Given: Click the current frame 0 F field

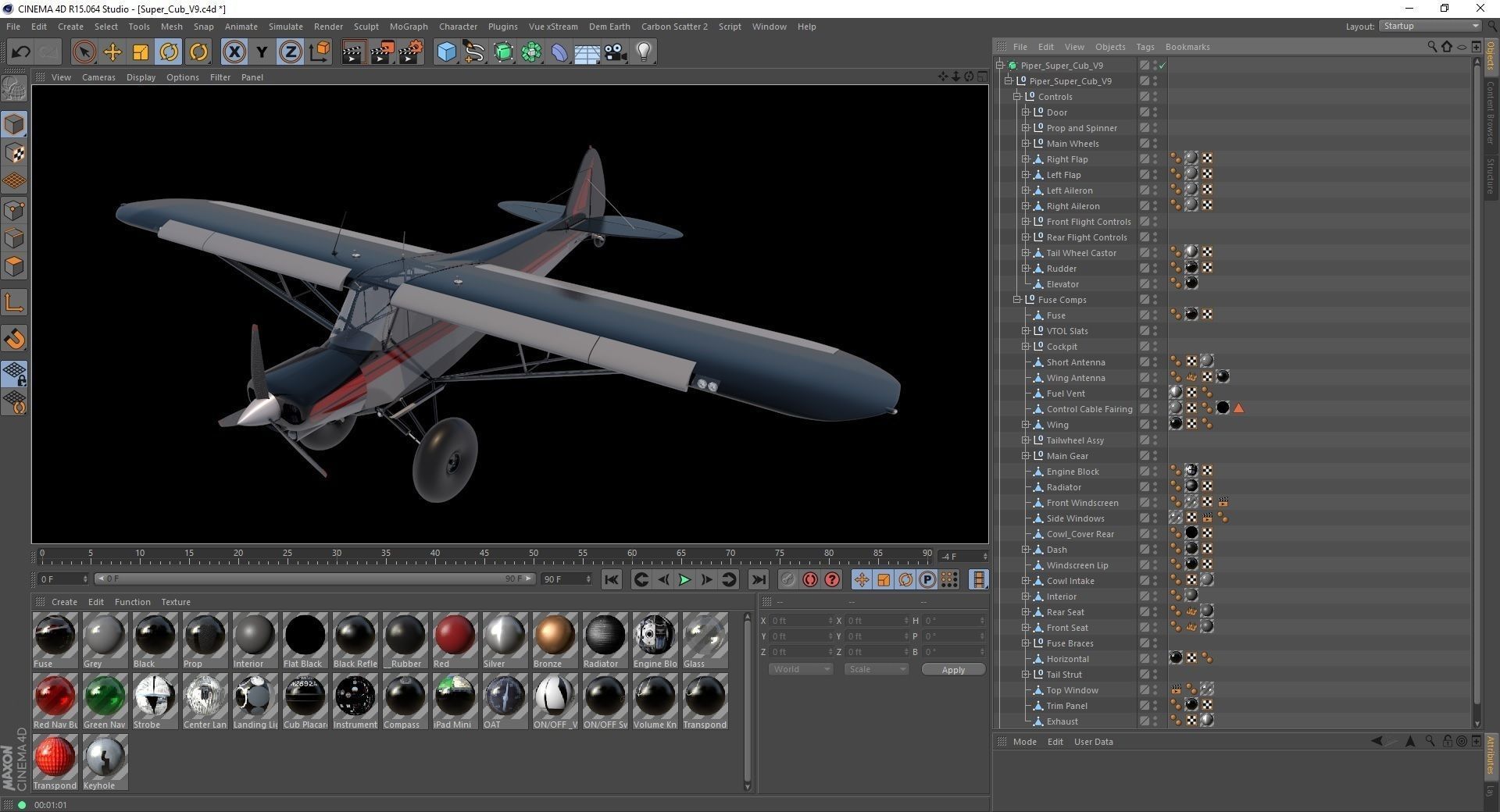Looking at the screenshot, I should (x=63, y=579).
